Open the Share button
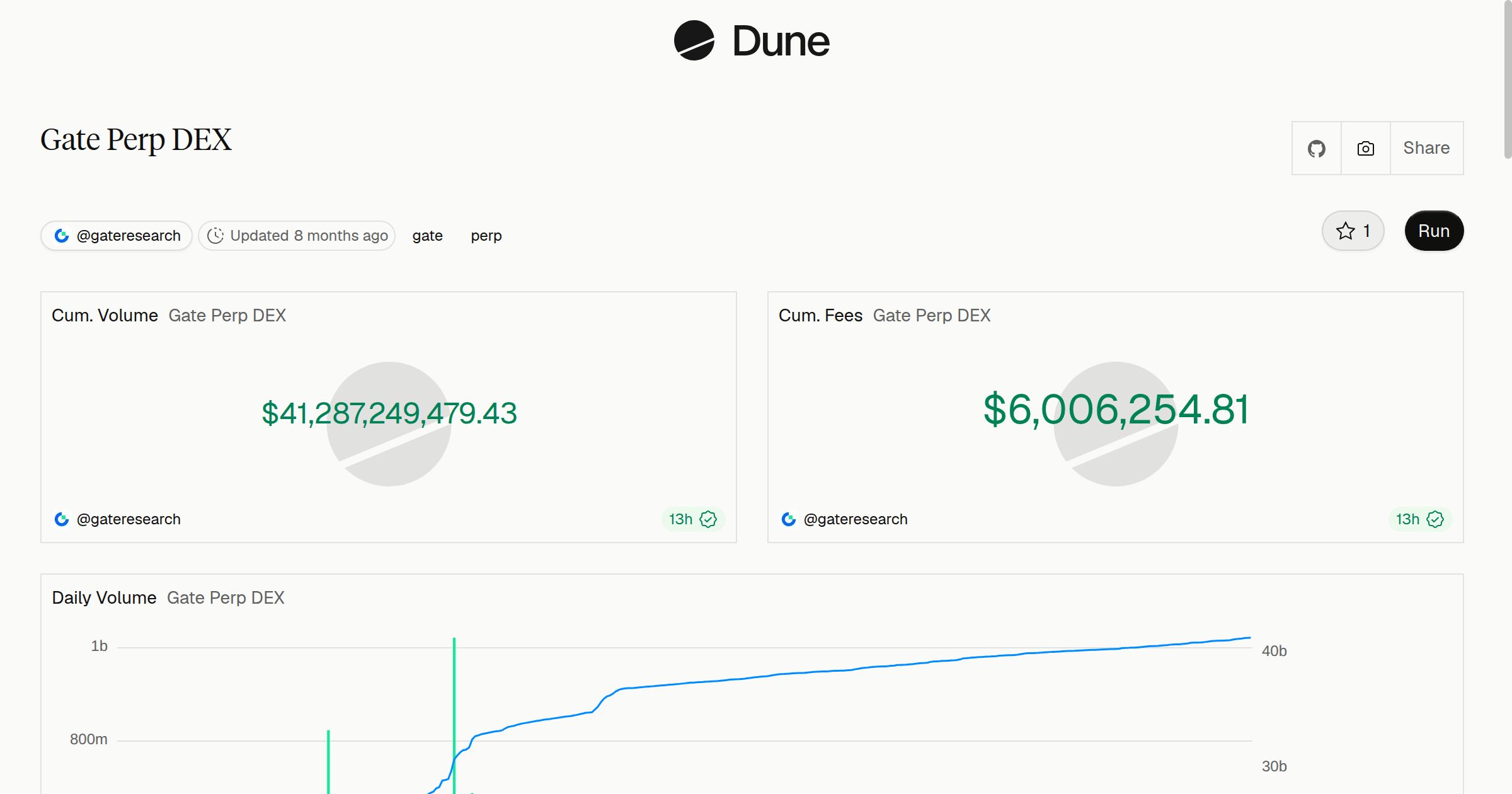The height and width of the screenshot is (794, 1512). 1427,149
